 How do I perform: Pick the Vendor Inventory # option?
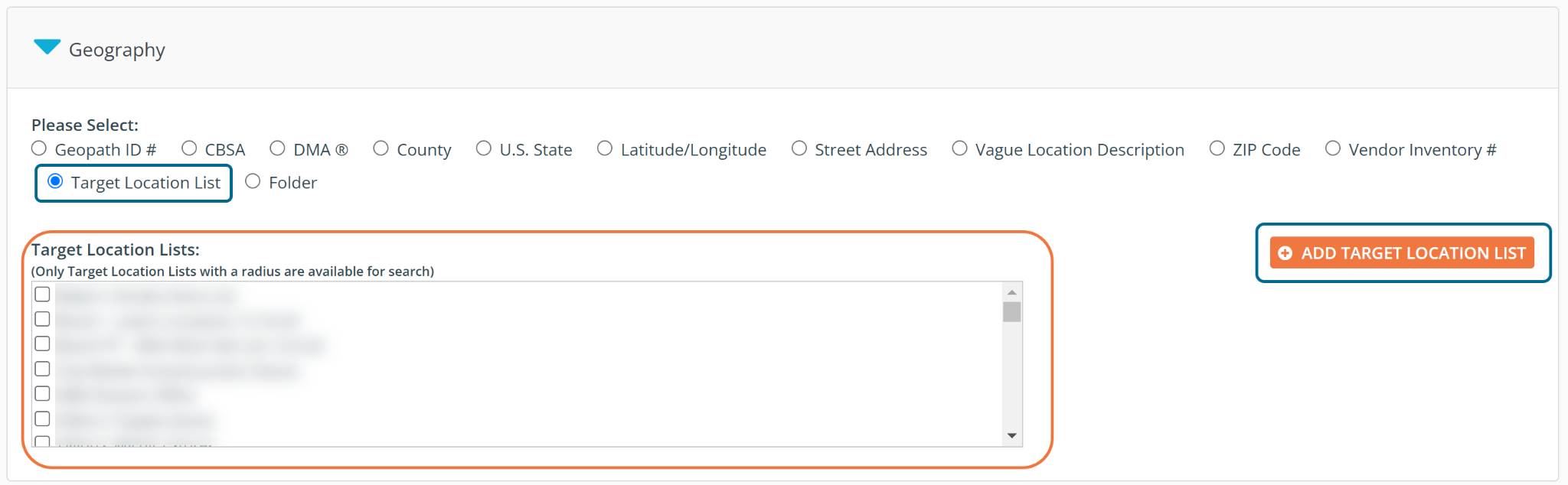click(x=1333, y=148)
